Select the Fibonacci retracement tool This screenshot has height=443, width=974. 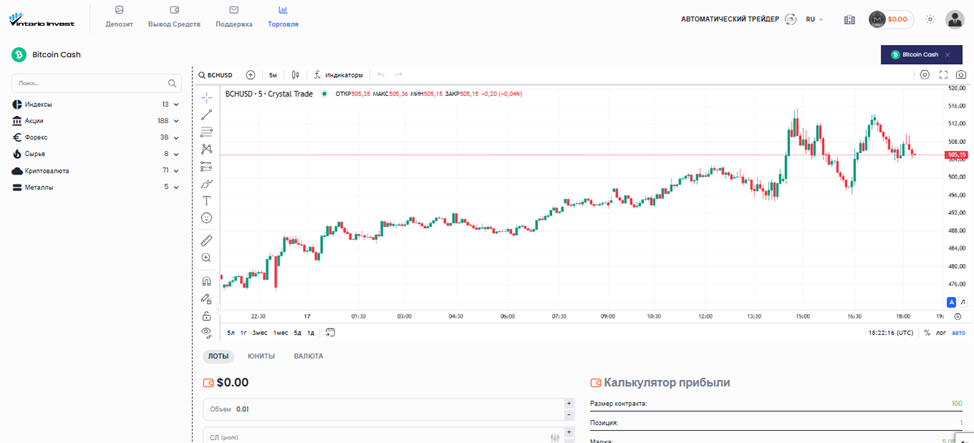point(207,132)
